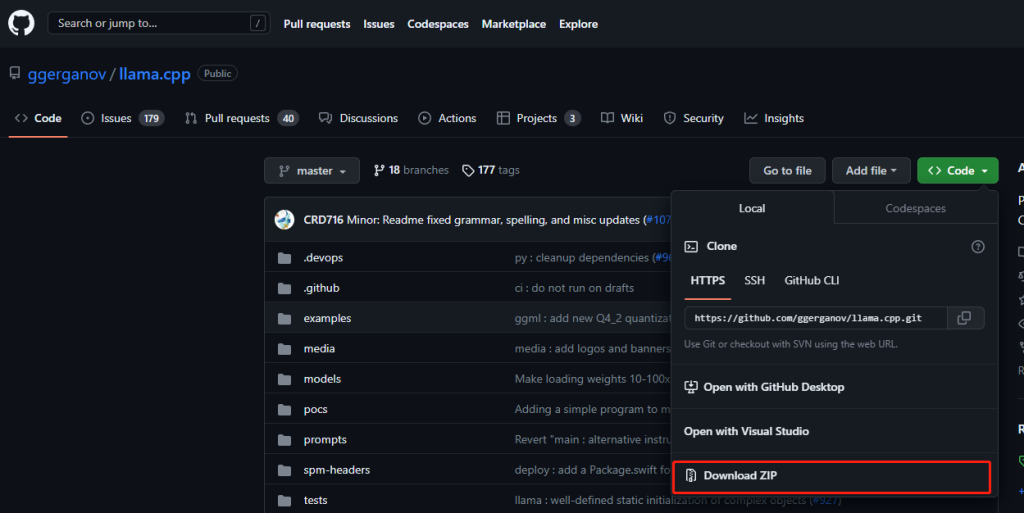Viewport: 1024px width, 513px height.
Task: Click the CRD716 author avatar
Action: pyautogui.click(x=284, y=220)
